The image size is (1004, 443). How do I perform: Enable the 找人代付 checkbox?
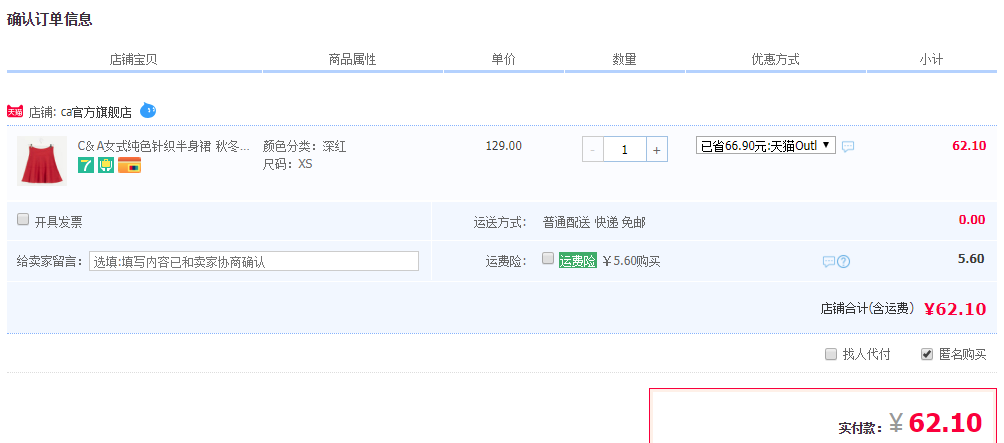click(831, 354)
